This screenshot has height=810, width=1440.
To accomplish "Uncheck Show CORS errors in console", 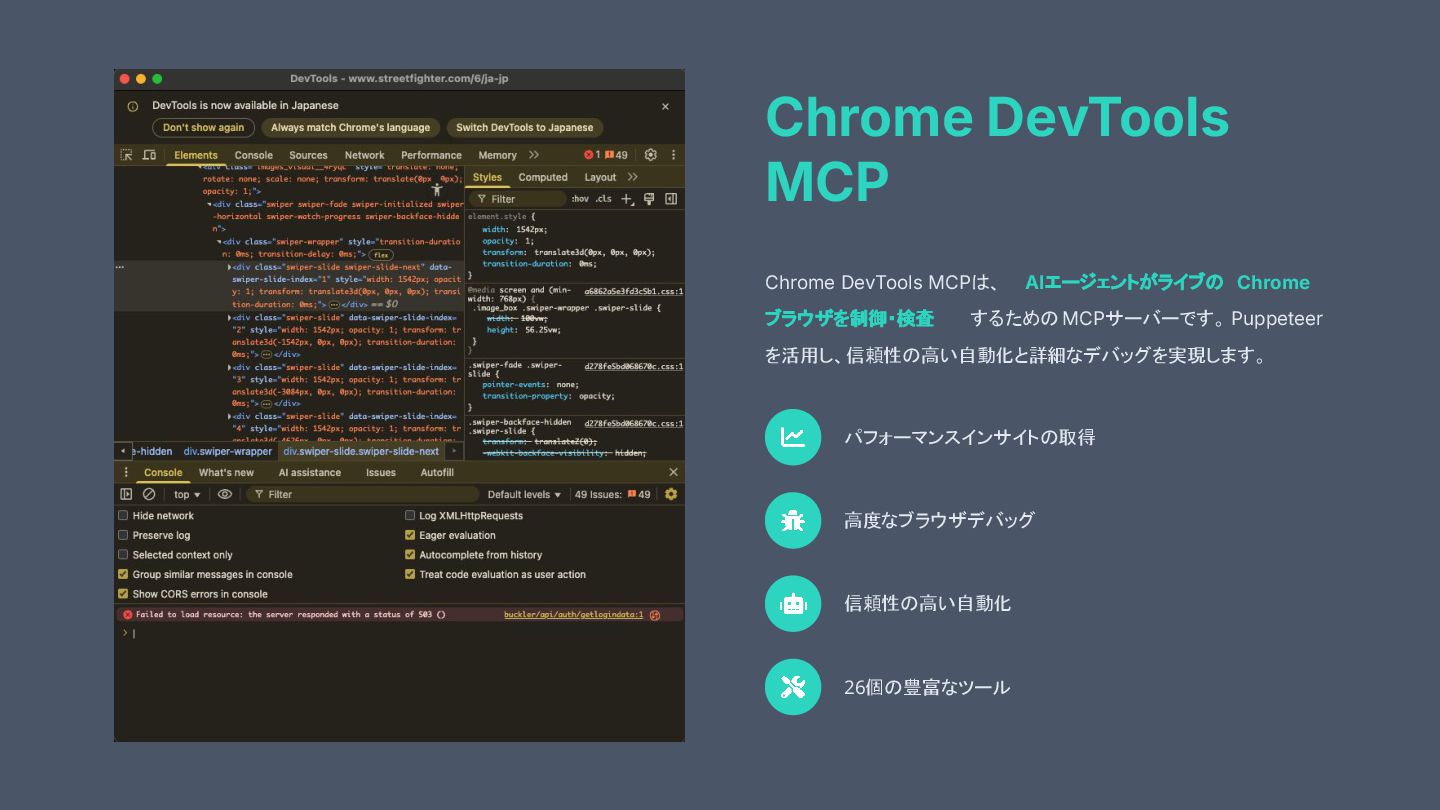I will pyautogui.click(x=123, y=594).
